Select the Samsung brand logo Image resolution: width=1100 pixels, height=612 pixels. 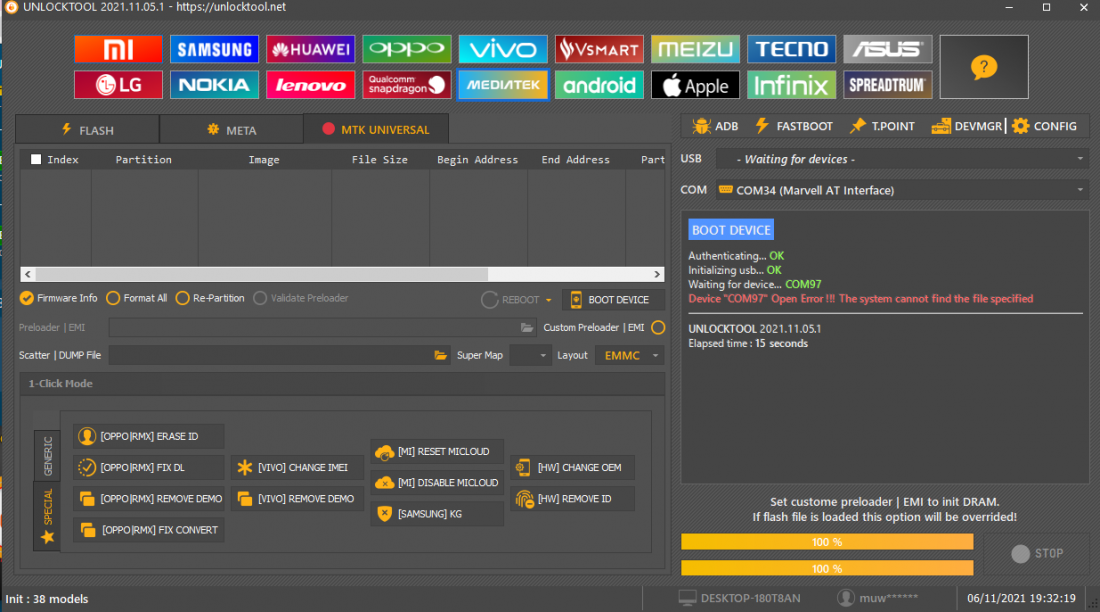click(x=214, y=49)
